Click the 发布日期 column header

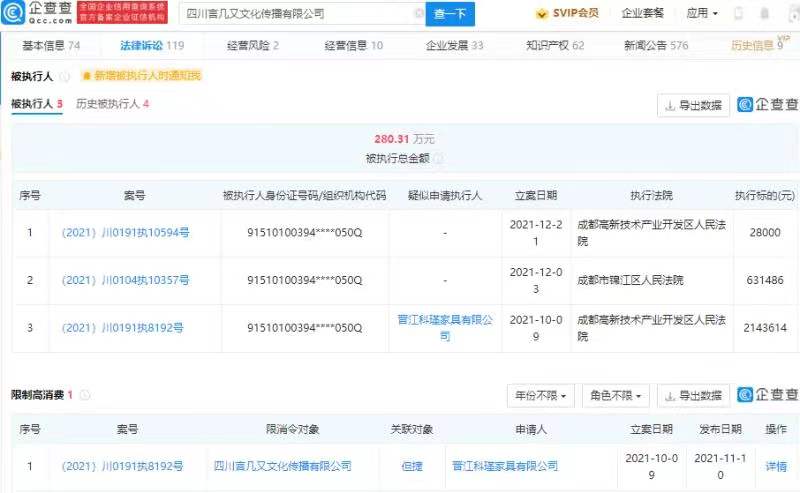coord(720,429)
